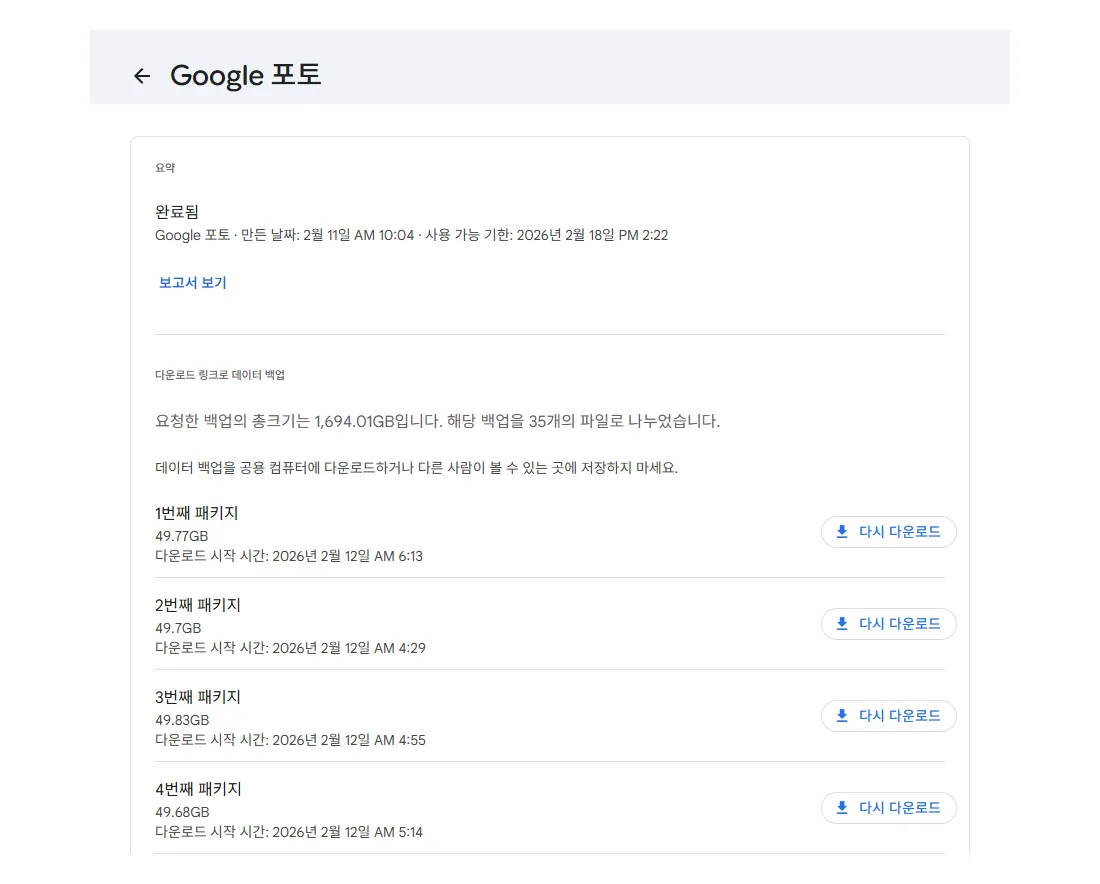
Task: Go back using the arrow beside Google 포토
Action: [x=142, y=76]
